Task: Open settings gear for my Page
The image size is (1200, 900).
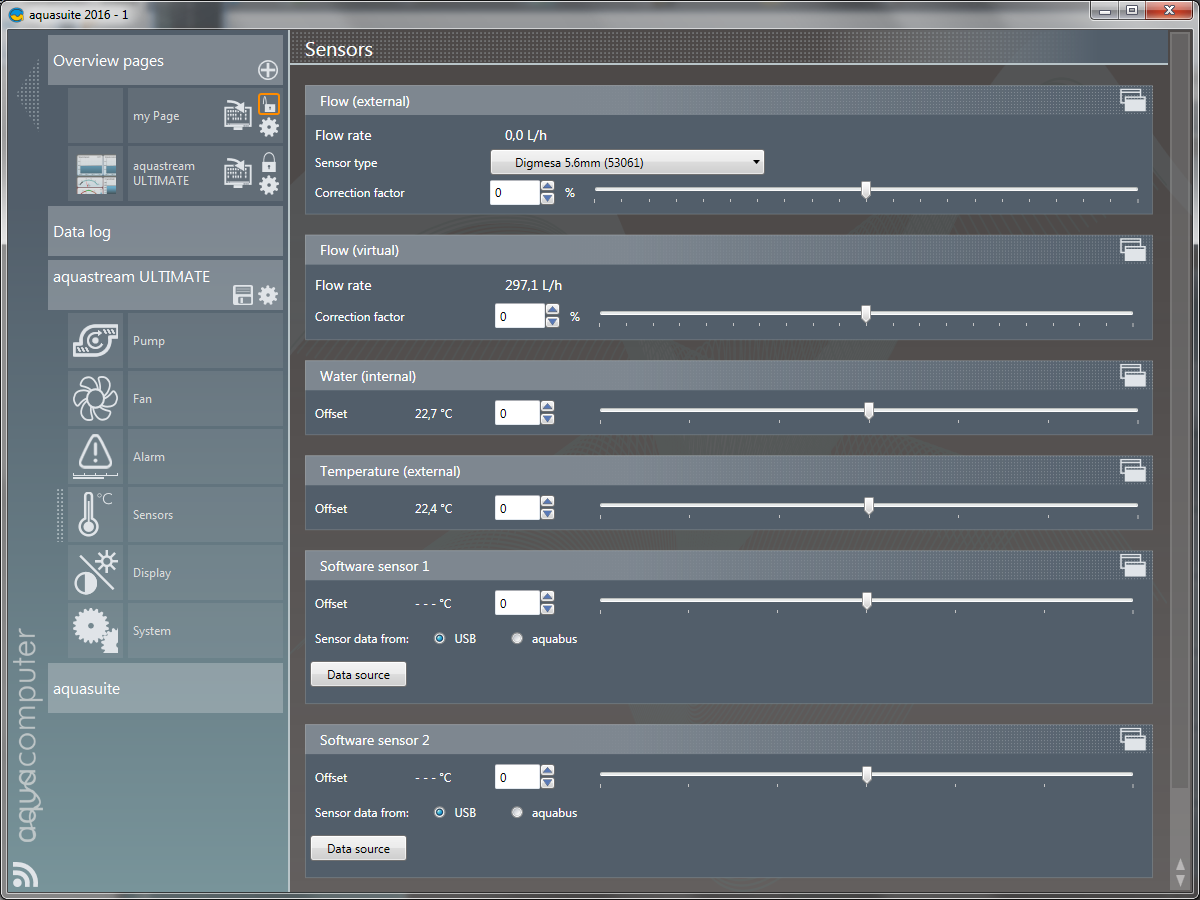Action: point(269,128)
